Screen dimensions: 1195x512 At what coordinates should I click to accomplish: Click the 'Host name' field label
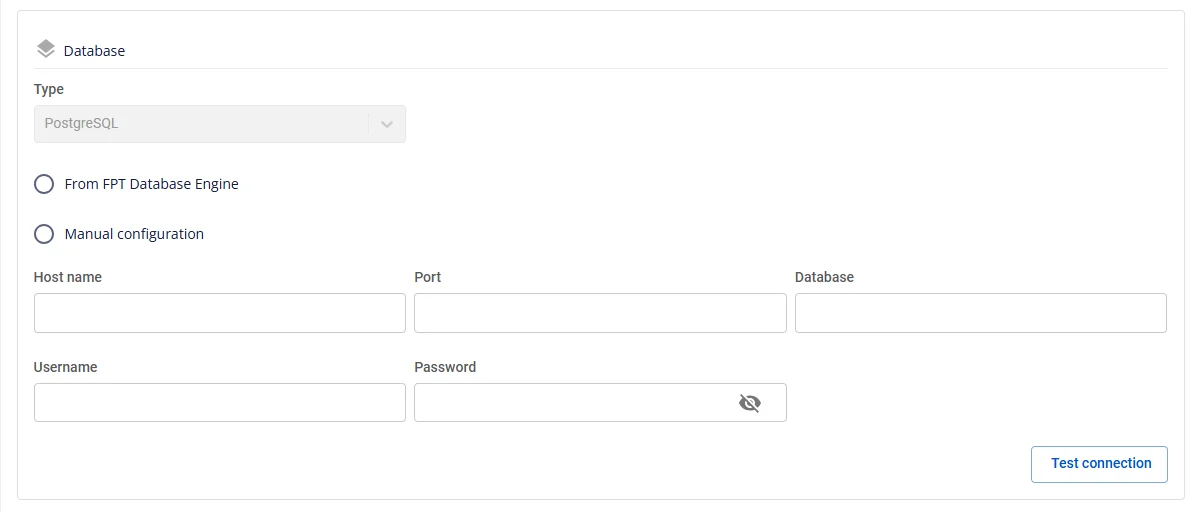(x=68, y=277)
